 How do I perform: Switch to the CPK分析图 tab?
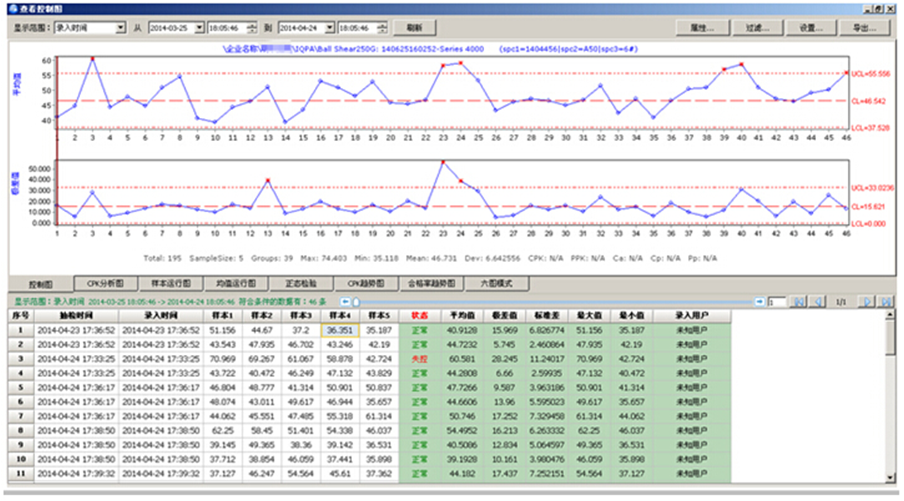click(x=106, y=283)
